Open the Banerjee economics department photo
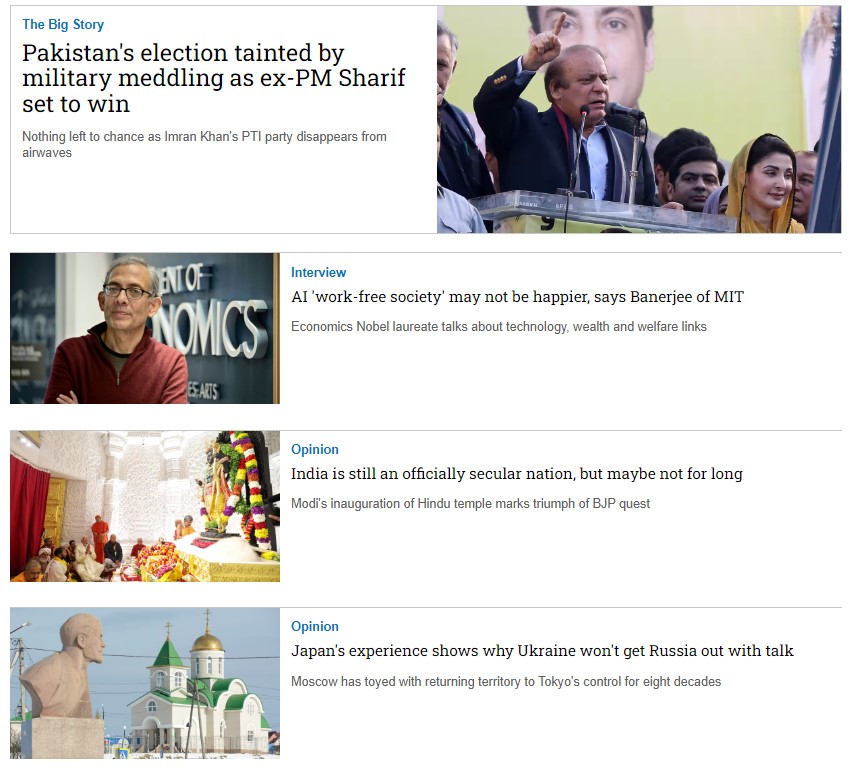The height and width of the screenshot is (768, 853). (145, 328)
